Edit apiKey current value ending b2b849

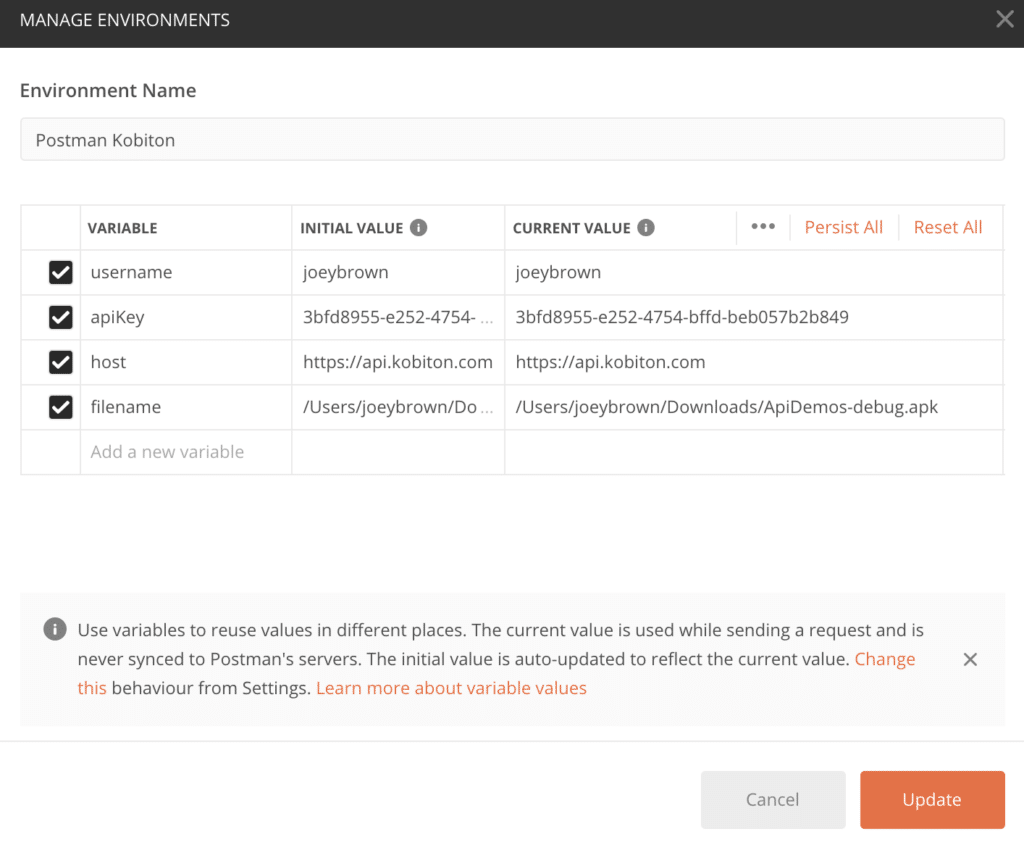(x=754, y=317)
